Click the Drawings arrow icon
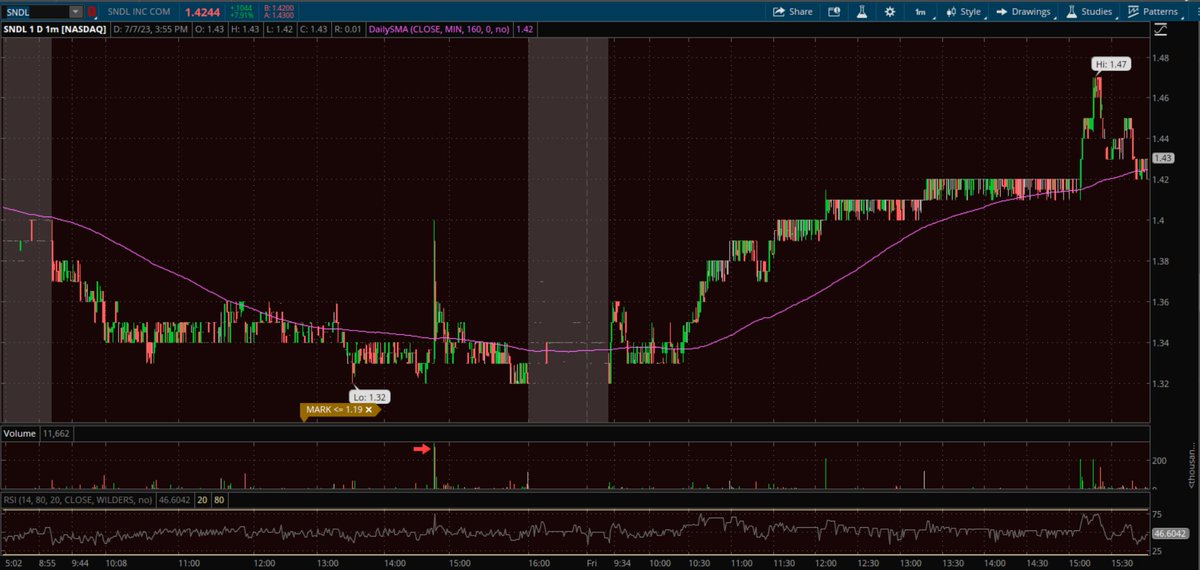 coord(1001,12)
